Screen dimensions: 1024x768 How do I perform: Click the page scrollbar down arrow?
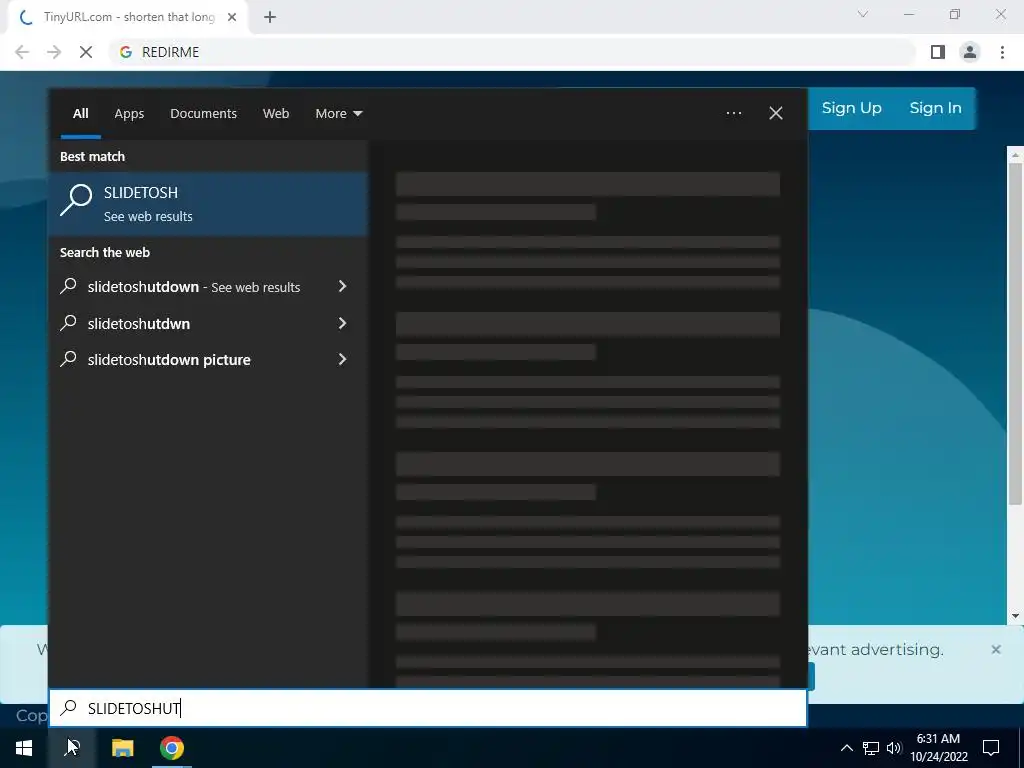[x=1015, y=616]
